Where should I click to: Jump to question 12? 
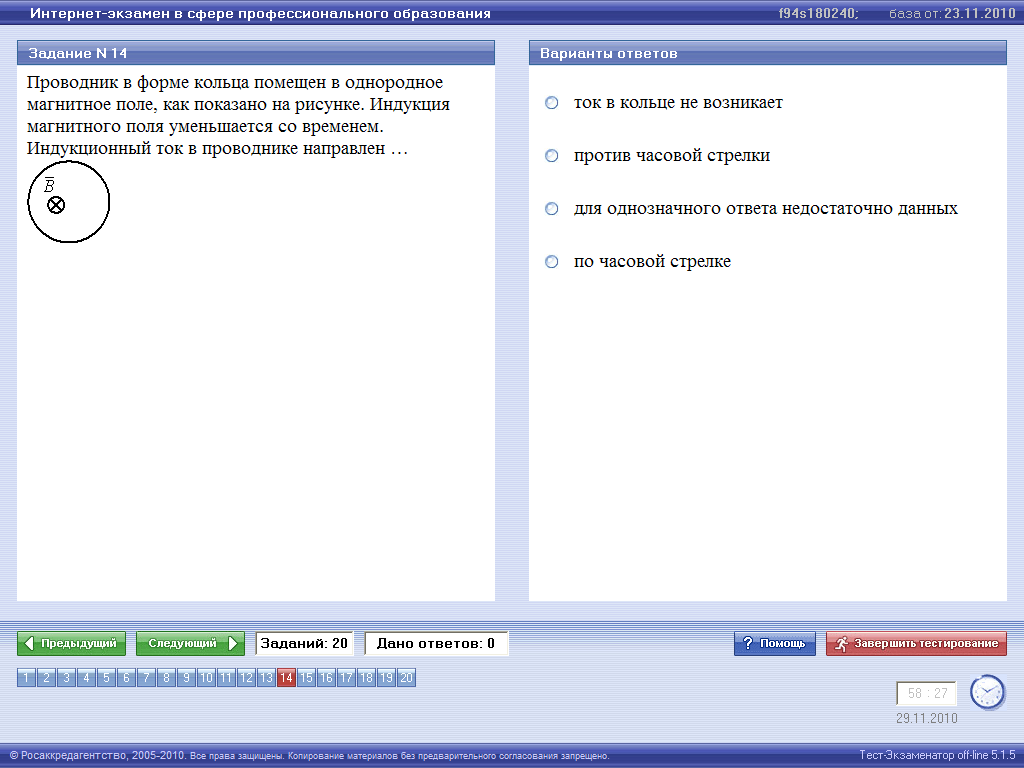pyautogui.click(x=246, y=677)
